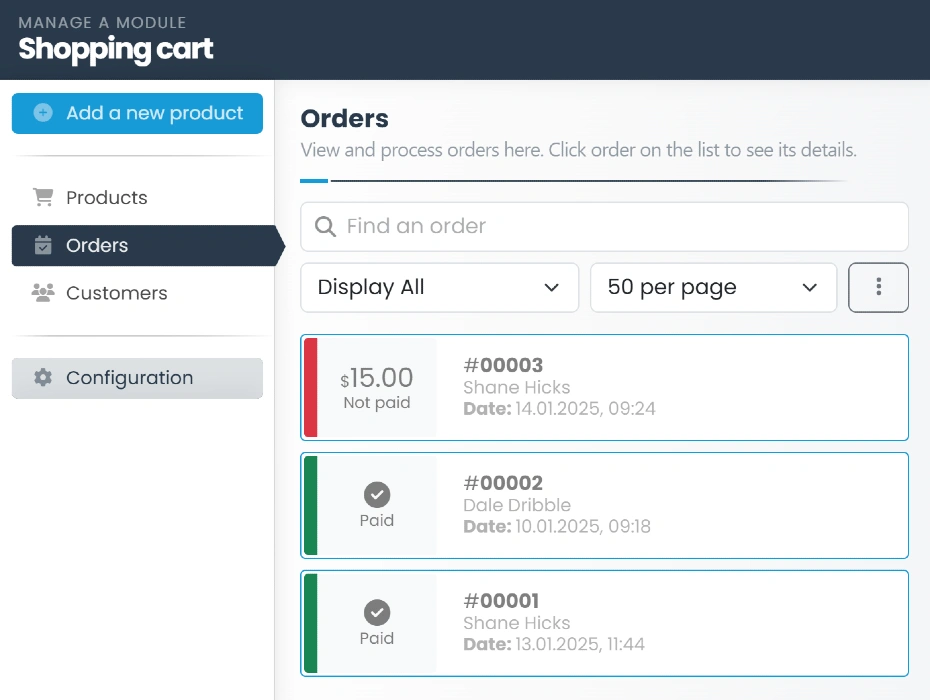Click the people icon beside Customers
930x700 pixels.
click(x=43, y=292)
